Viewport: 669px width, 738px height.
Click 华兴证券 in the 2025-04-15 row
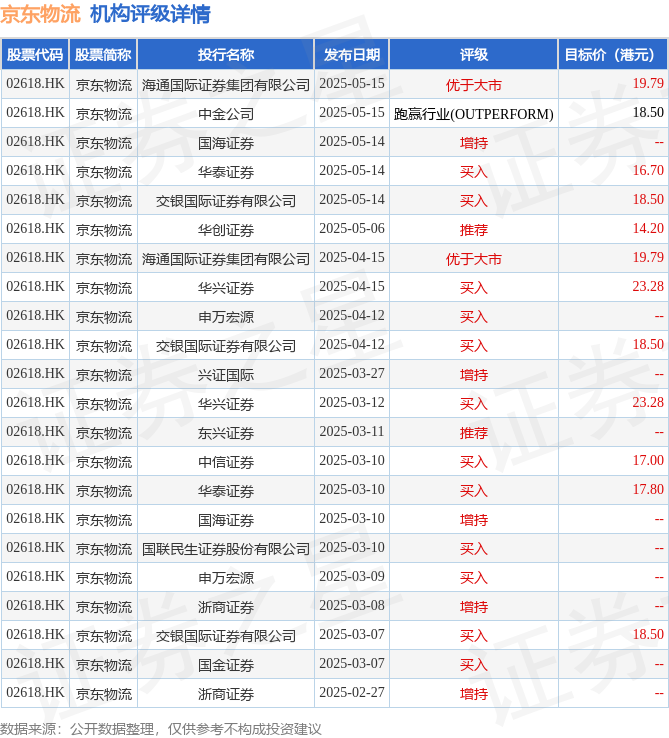pyautogui.click(x=226, y=288)
